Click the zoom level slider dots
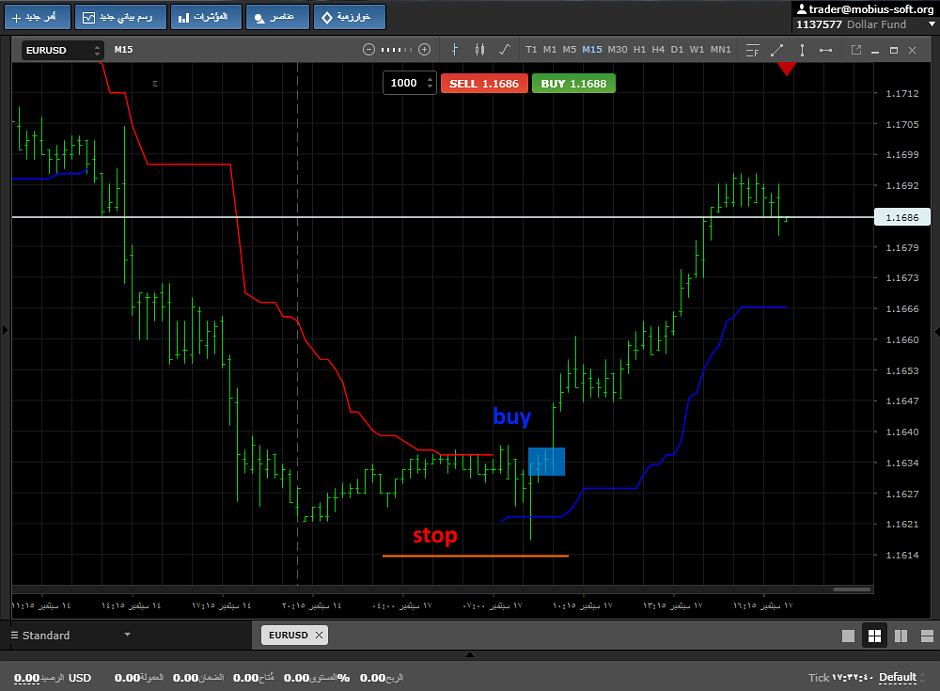Viewport: 940px width, 691px height. point(396,50)
